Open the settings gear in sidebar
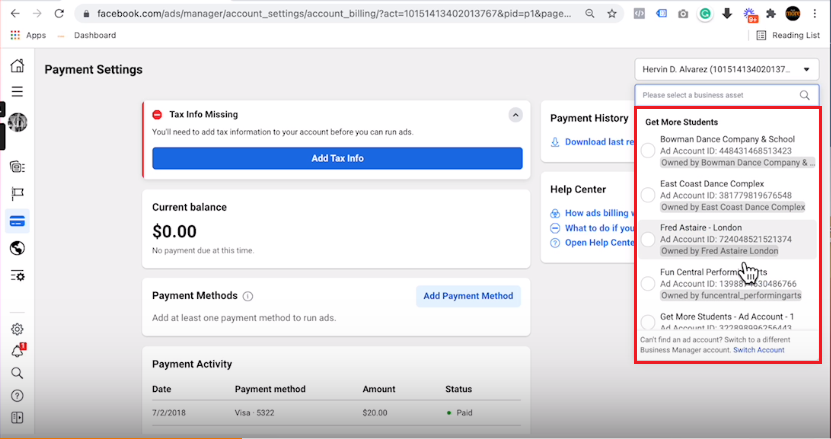This screenshot has width=831, height=439. (x=17, y=329)
